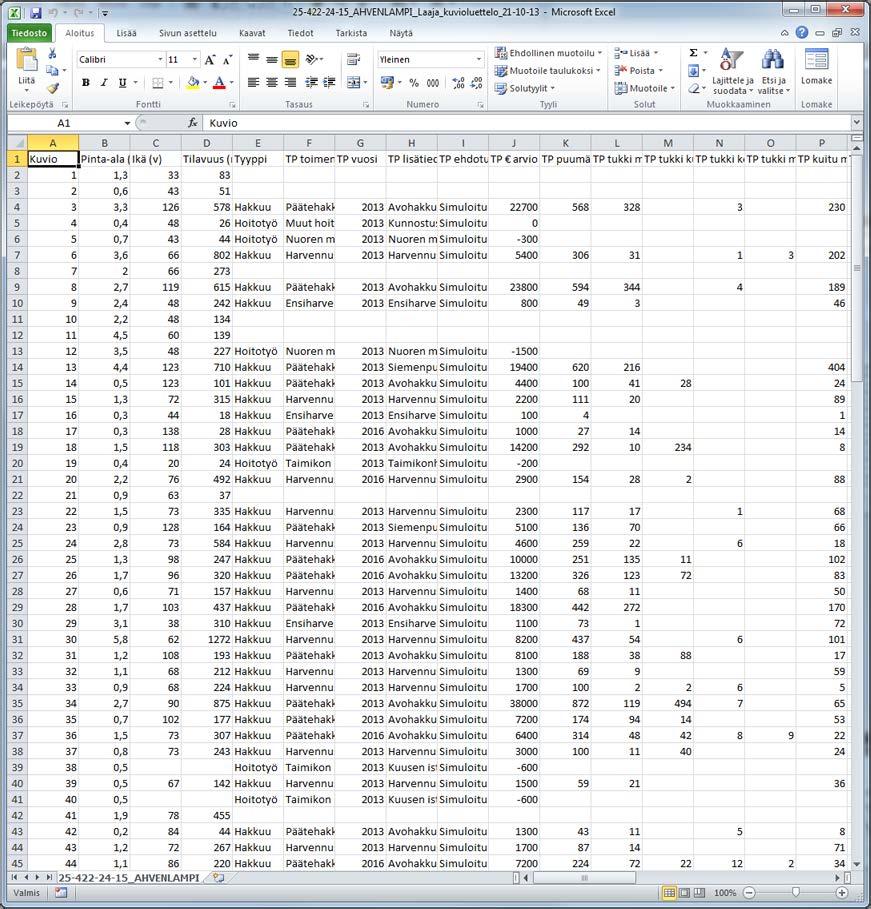Image resolution: width=871 pixels, height=909 pixels.
Task: Select the 25-422-24-15_AHVENLAMPI sheet tab
Action: tap(129, 878)
